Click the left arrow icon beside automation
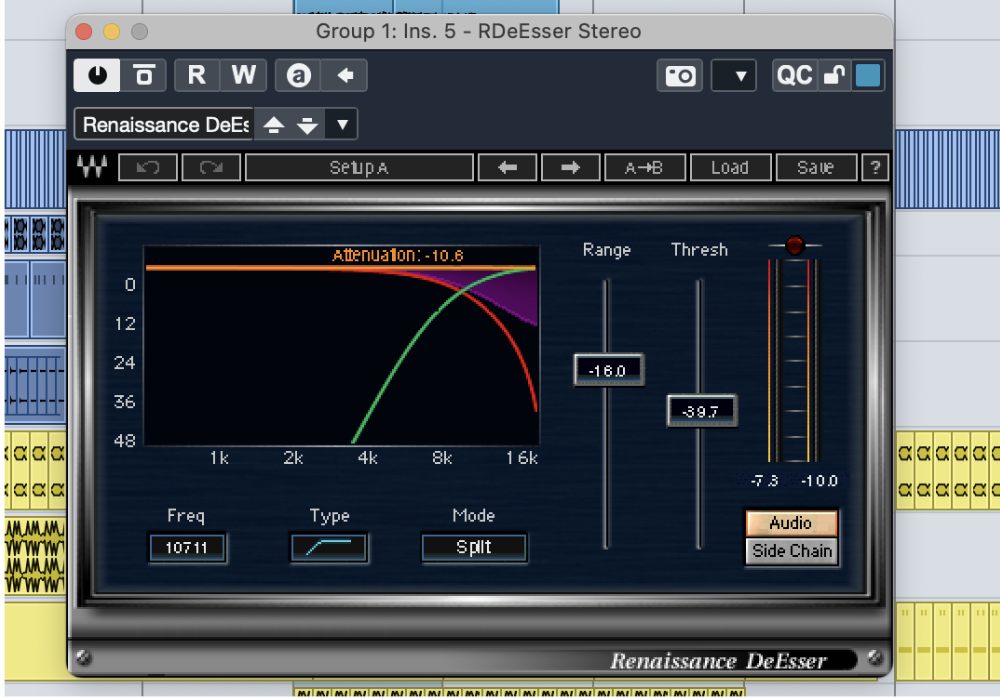This screenshot has height=698, width=1000. pyautogui.click(x=346, y=75)
